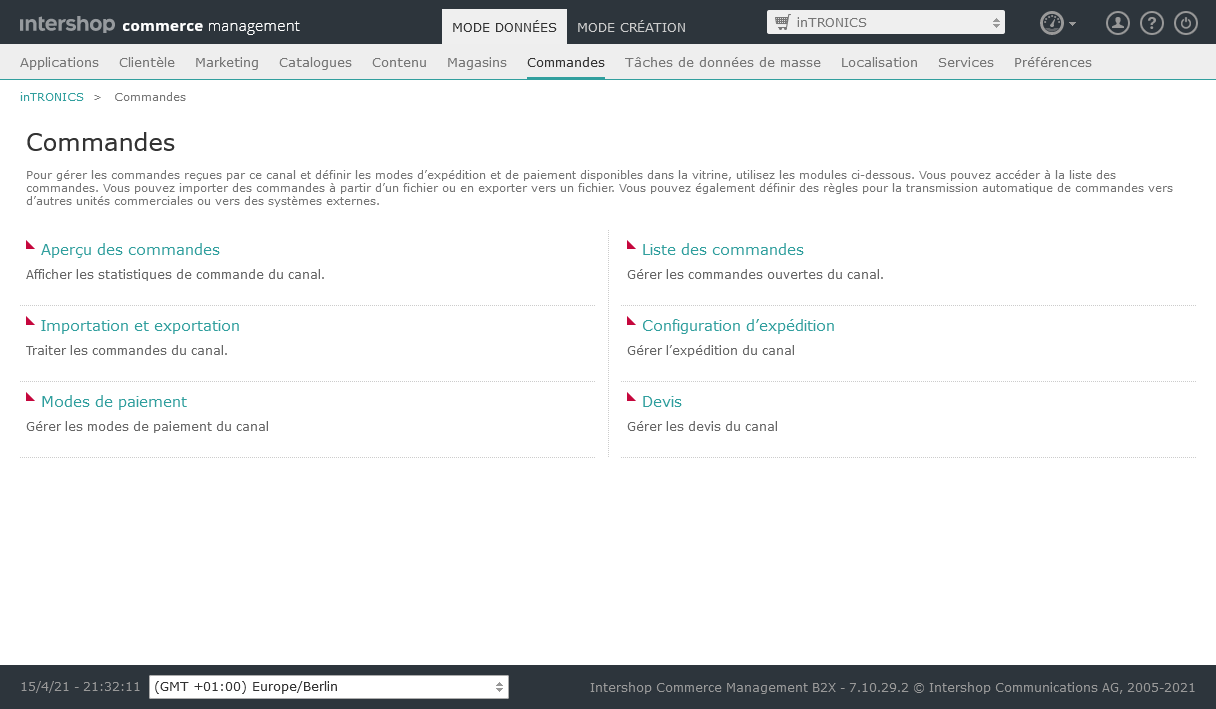Switch to MODE CRÉATION tab
The image size is (1216, 709).
click(x=631, y=27)
